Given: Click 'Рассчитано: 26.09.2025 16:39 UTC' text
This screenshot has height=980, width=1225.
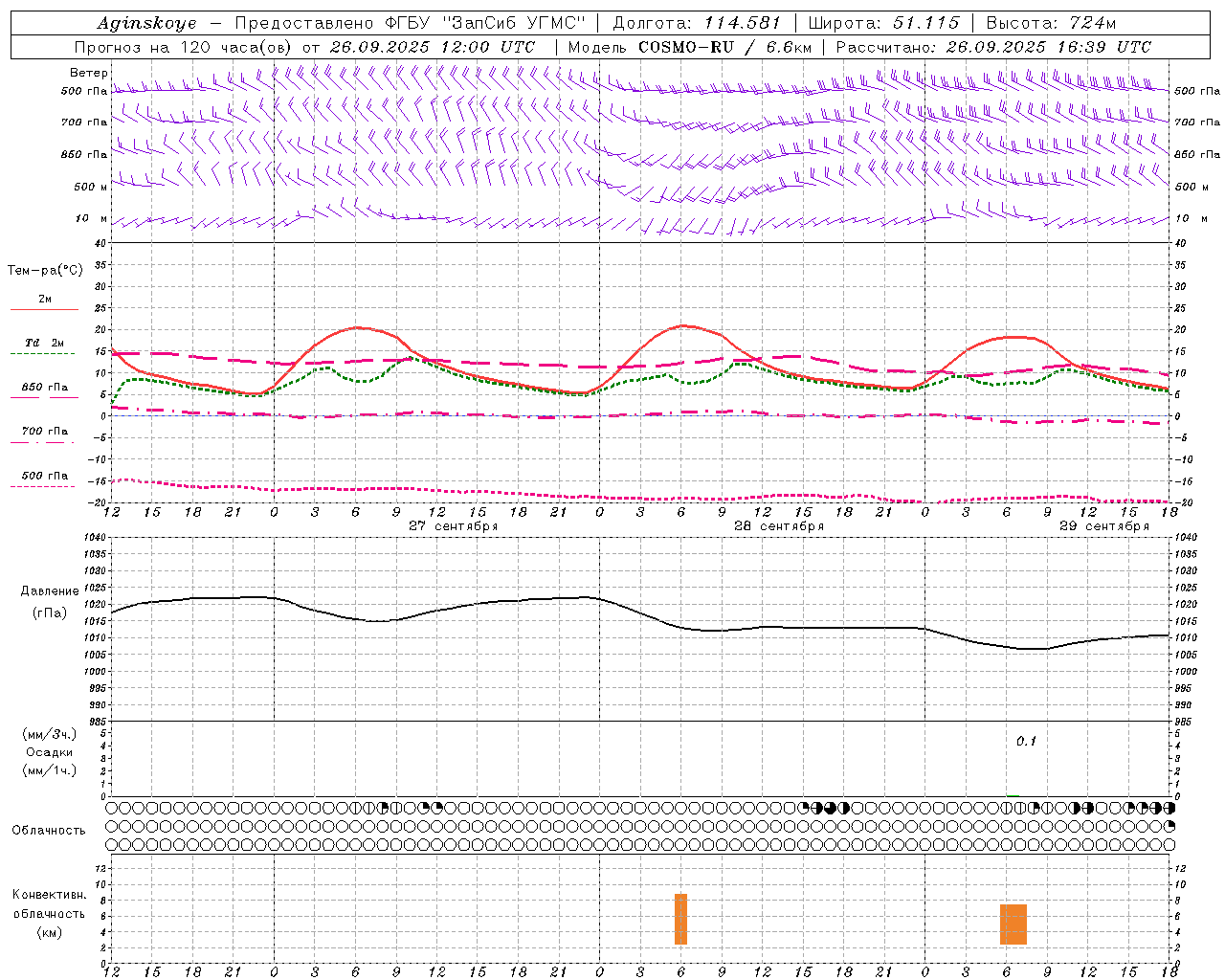Looking at the screenshot, I should coord(993,47).
